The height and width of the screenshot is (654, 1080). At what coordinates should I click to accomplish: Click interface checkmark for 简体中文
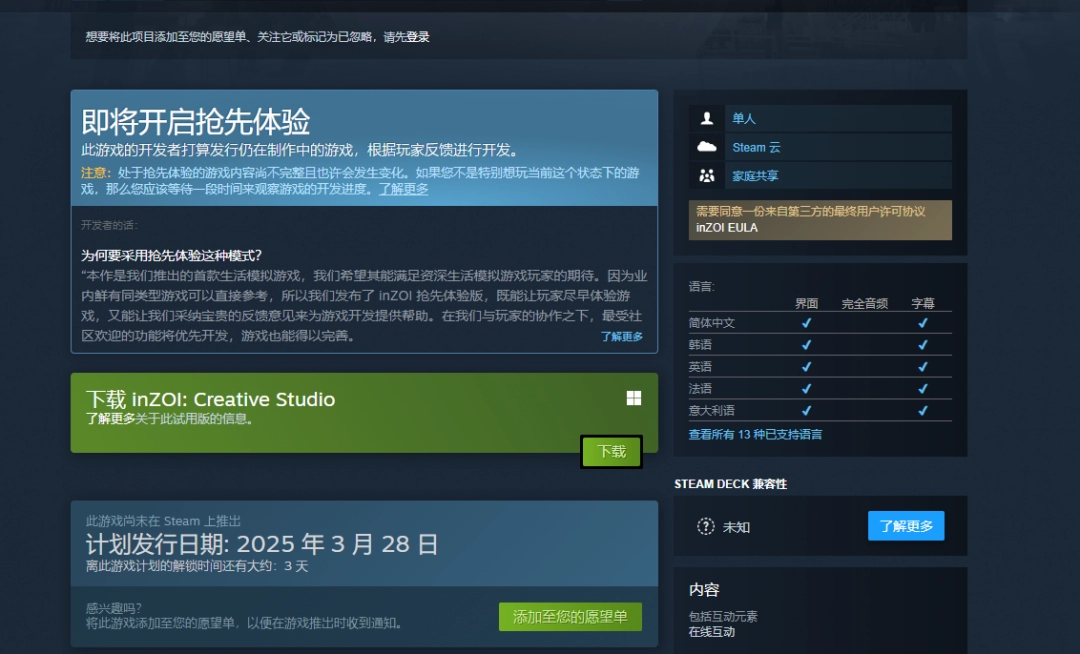807,323
